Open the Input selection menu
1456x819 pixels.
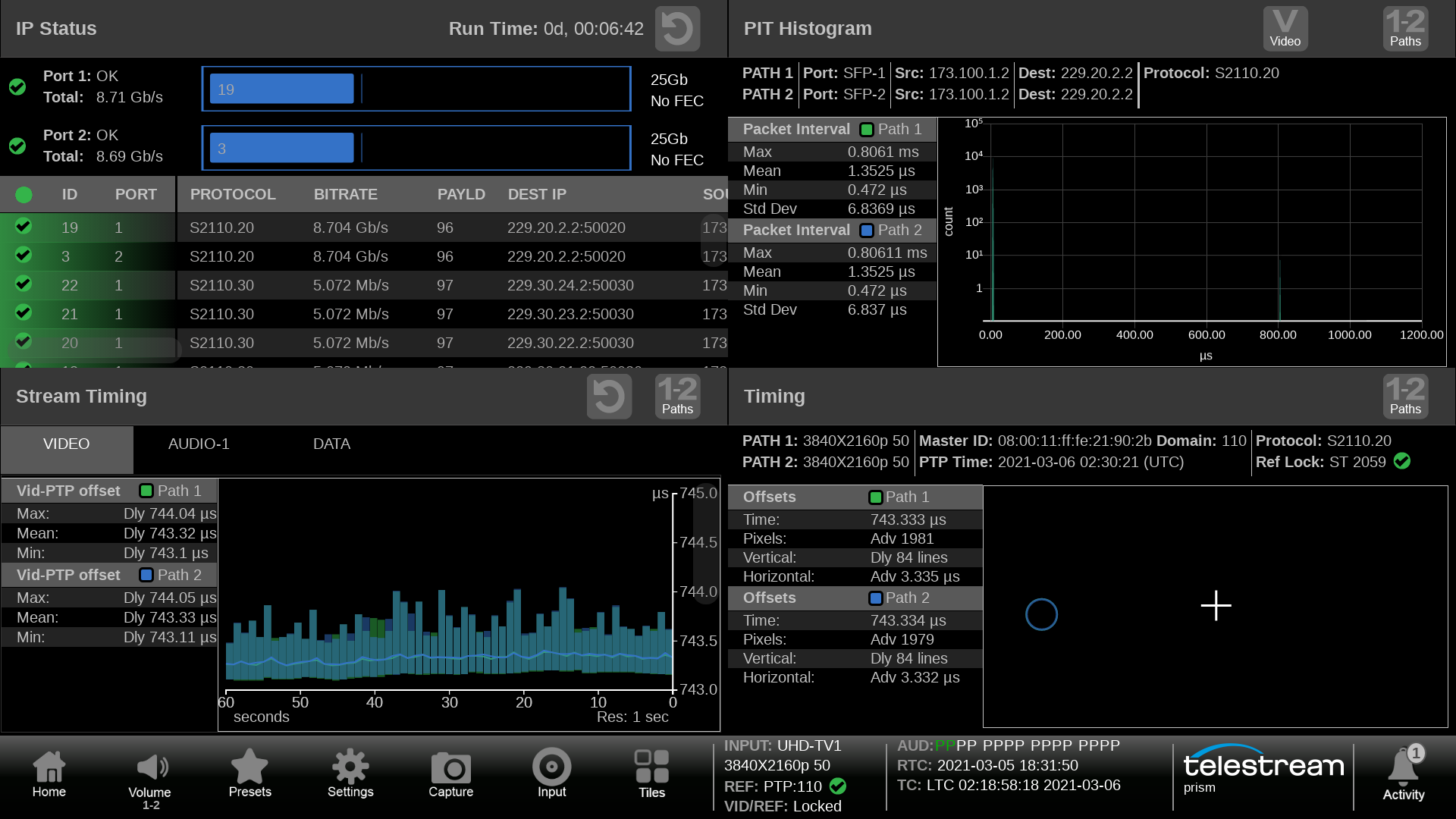pos(551,774)
